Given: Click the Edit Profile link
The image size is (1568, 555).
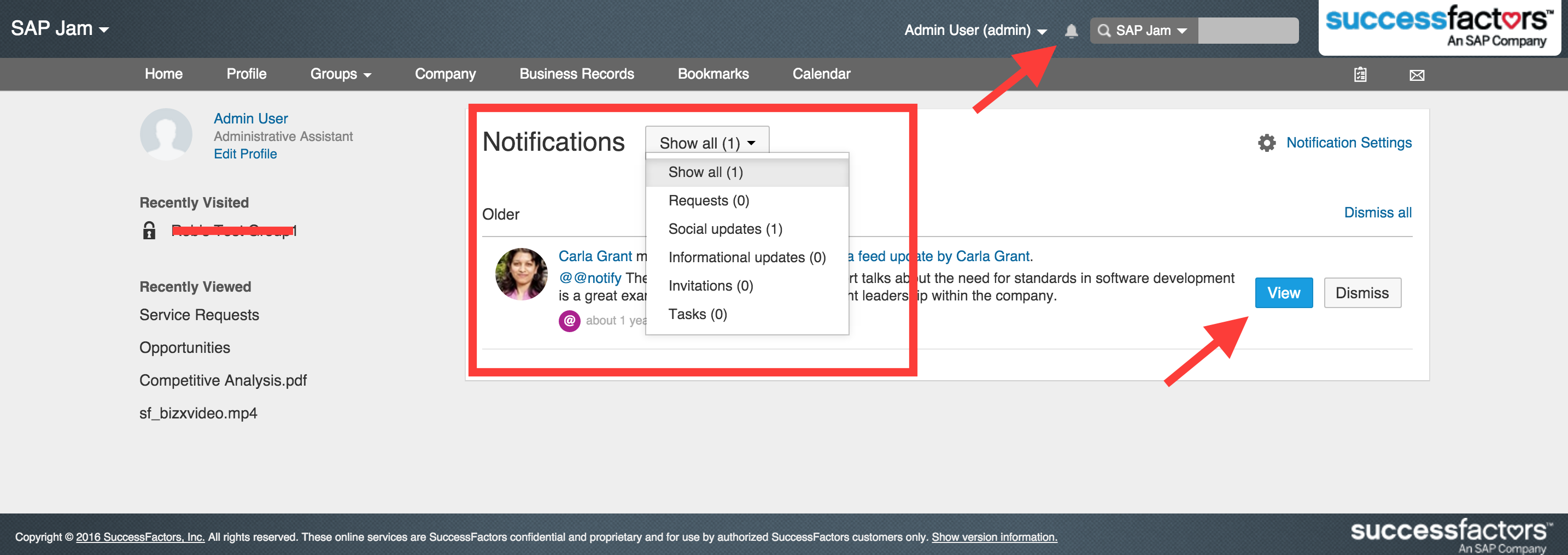Looking at the screenshot, I should tap(245, 155).
